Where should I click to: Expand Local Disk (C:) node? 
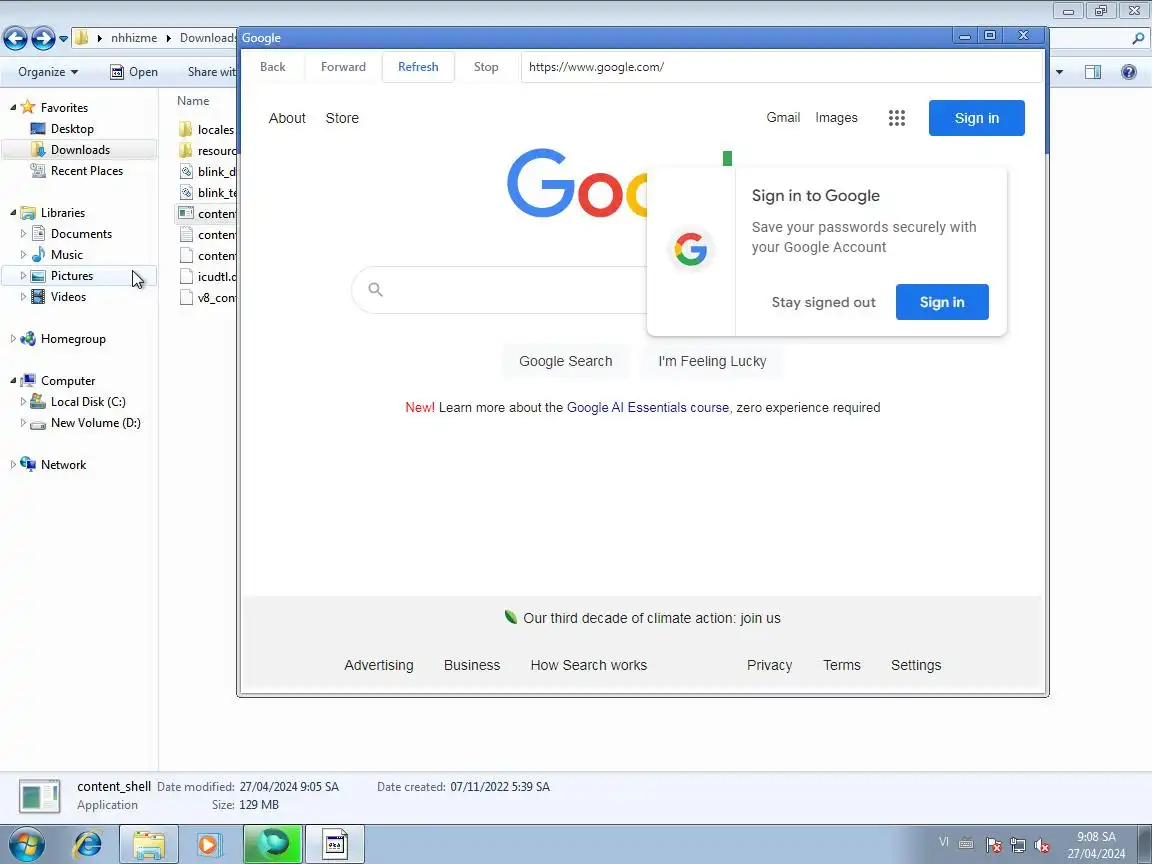click(x=23, y=402)
